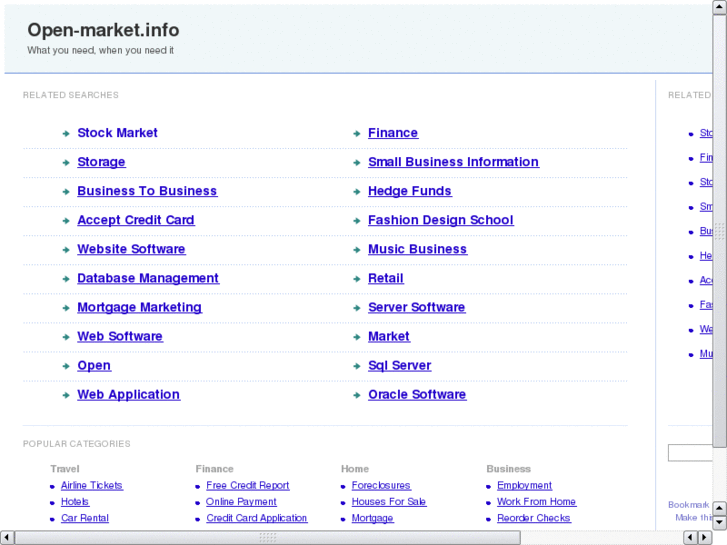Click arrow bullet beside Hedge Funds
The height and width of the screenshot is (545, 727).
[356, 192]
